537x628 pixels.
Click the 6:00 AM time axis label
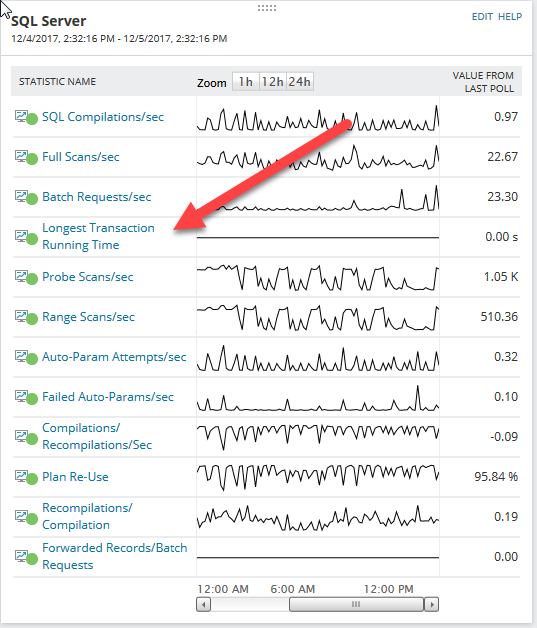coord(292,589)
